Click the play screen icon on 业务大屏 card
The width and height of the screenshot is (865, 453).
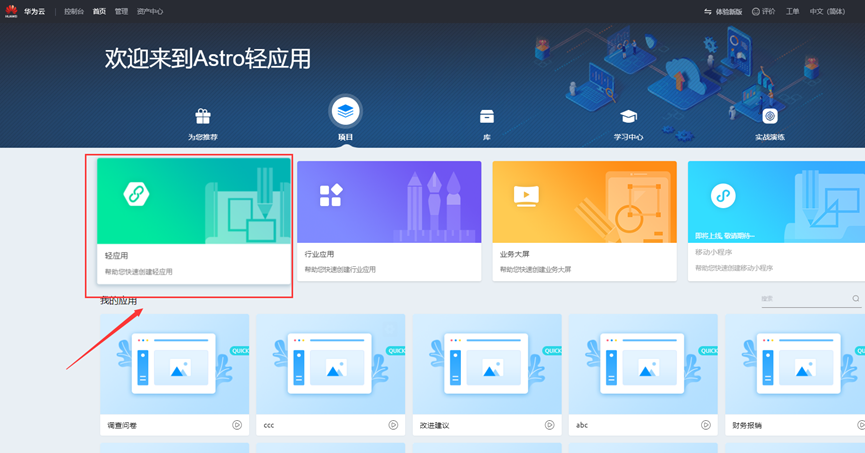526,196
